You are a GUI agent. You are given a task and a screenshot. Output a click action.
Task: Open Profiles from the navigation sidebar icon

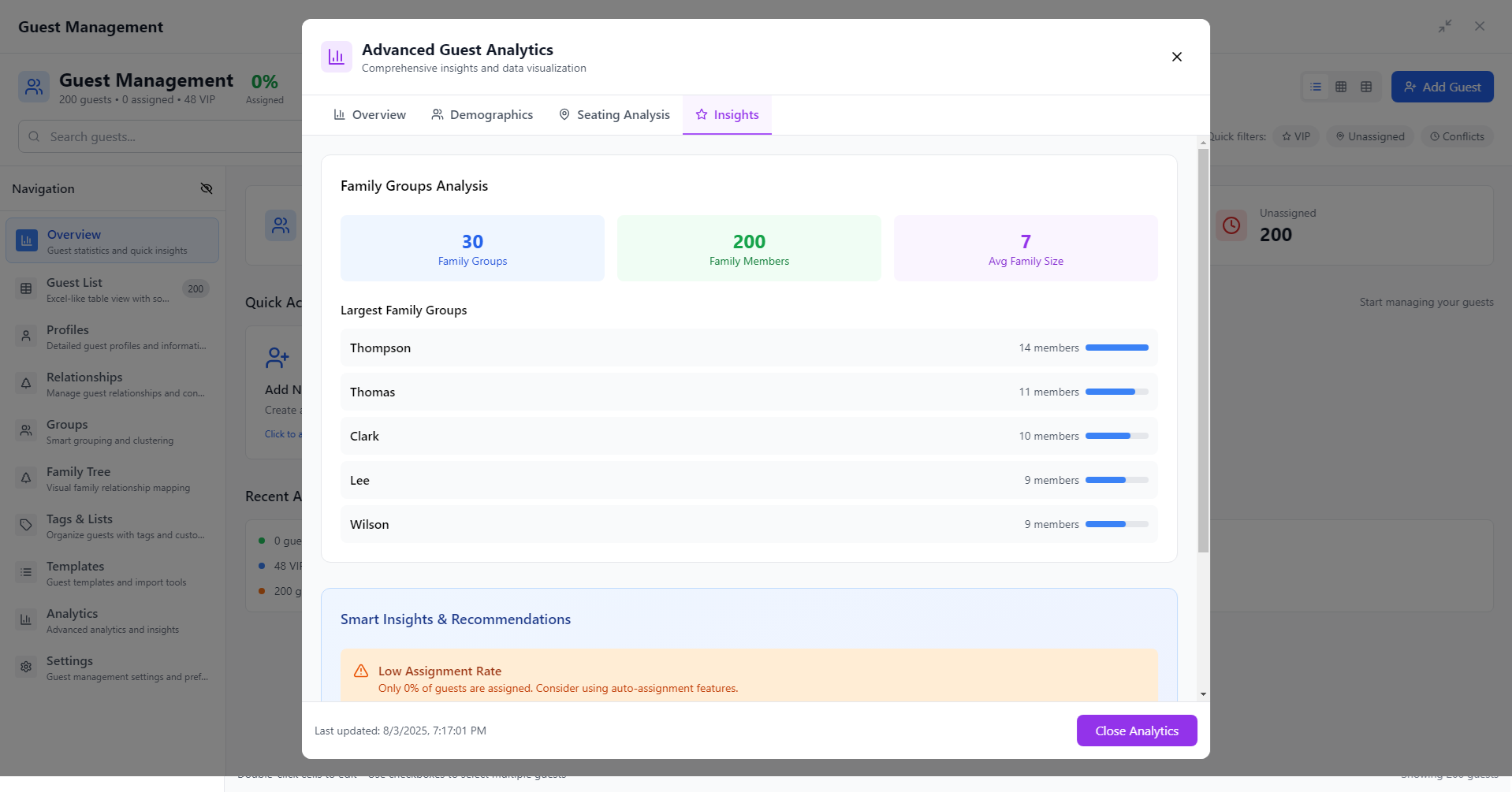(x=26, y=336)
